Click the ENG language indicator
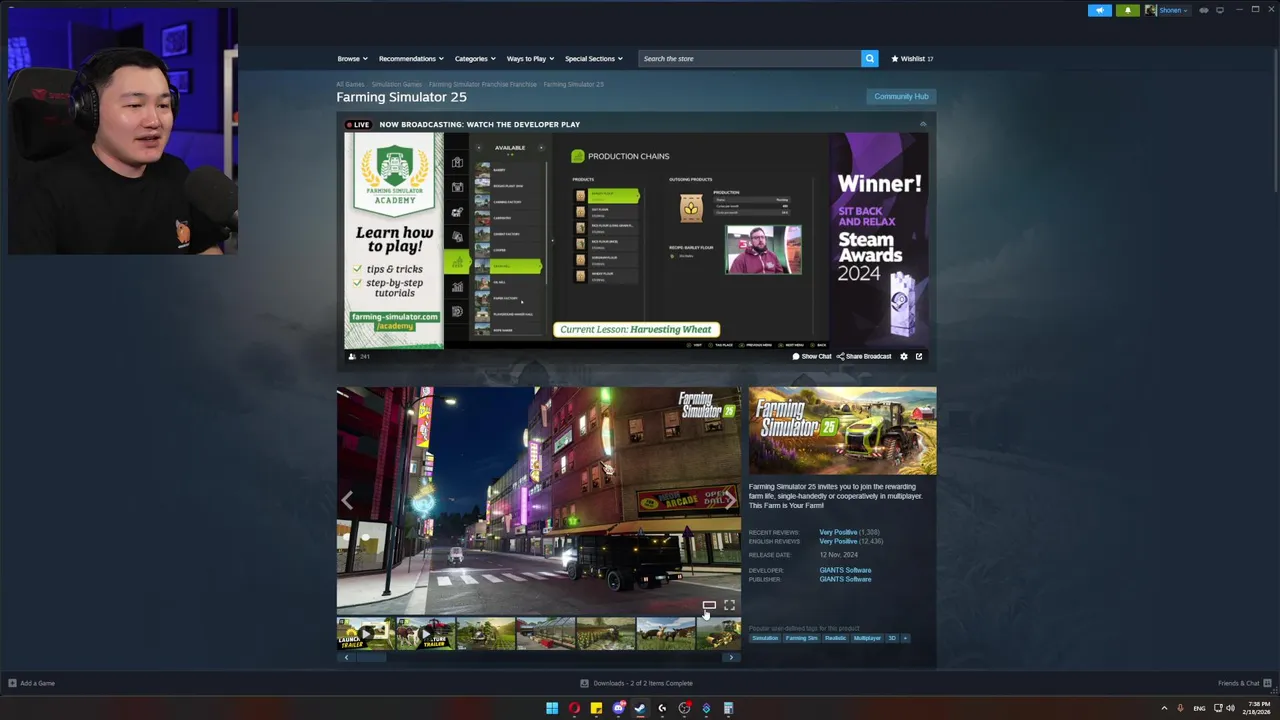Viewport: 1280px width, 720px height. pos(1199,708)
